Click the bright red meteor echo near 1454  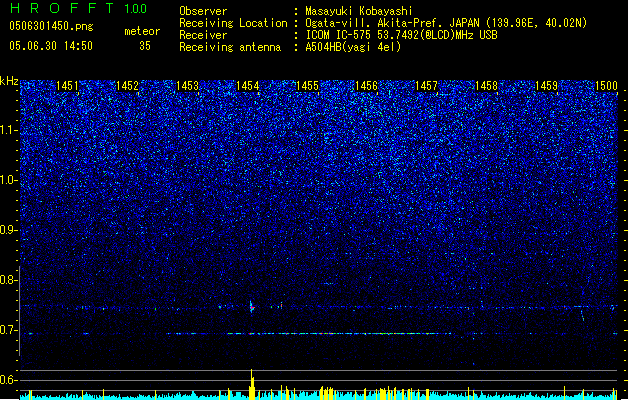tap(252, 307)
